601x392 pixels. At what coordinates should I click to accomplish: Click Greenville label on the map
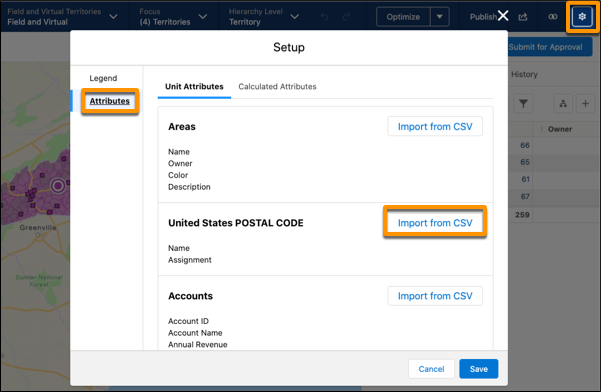point(38,228)
